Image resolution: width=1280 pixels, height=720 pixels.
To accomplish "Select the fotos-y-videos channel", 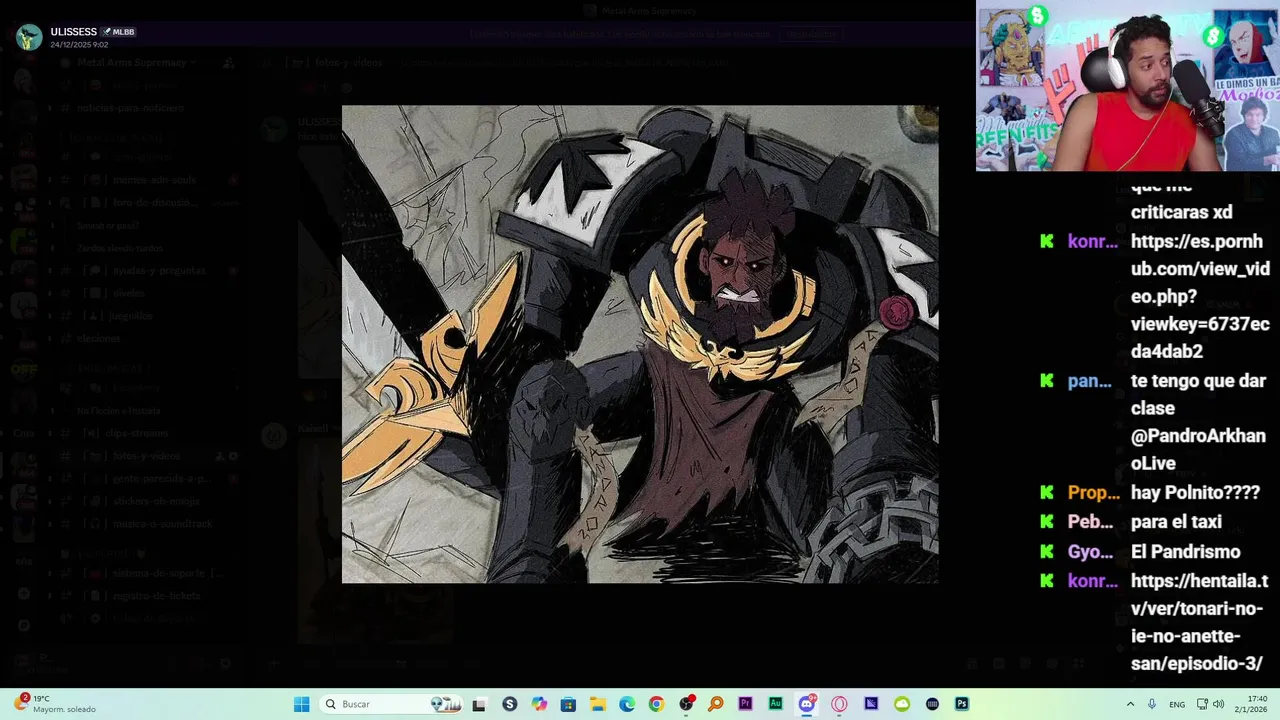I will 147,456.
